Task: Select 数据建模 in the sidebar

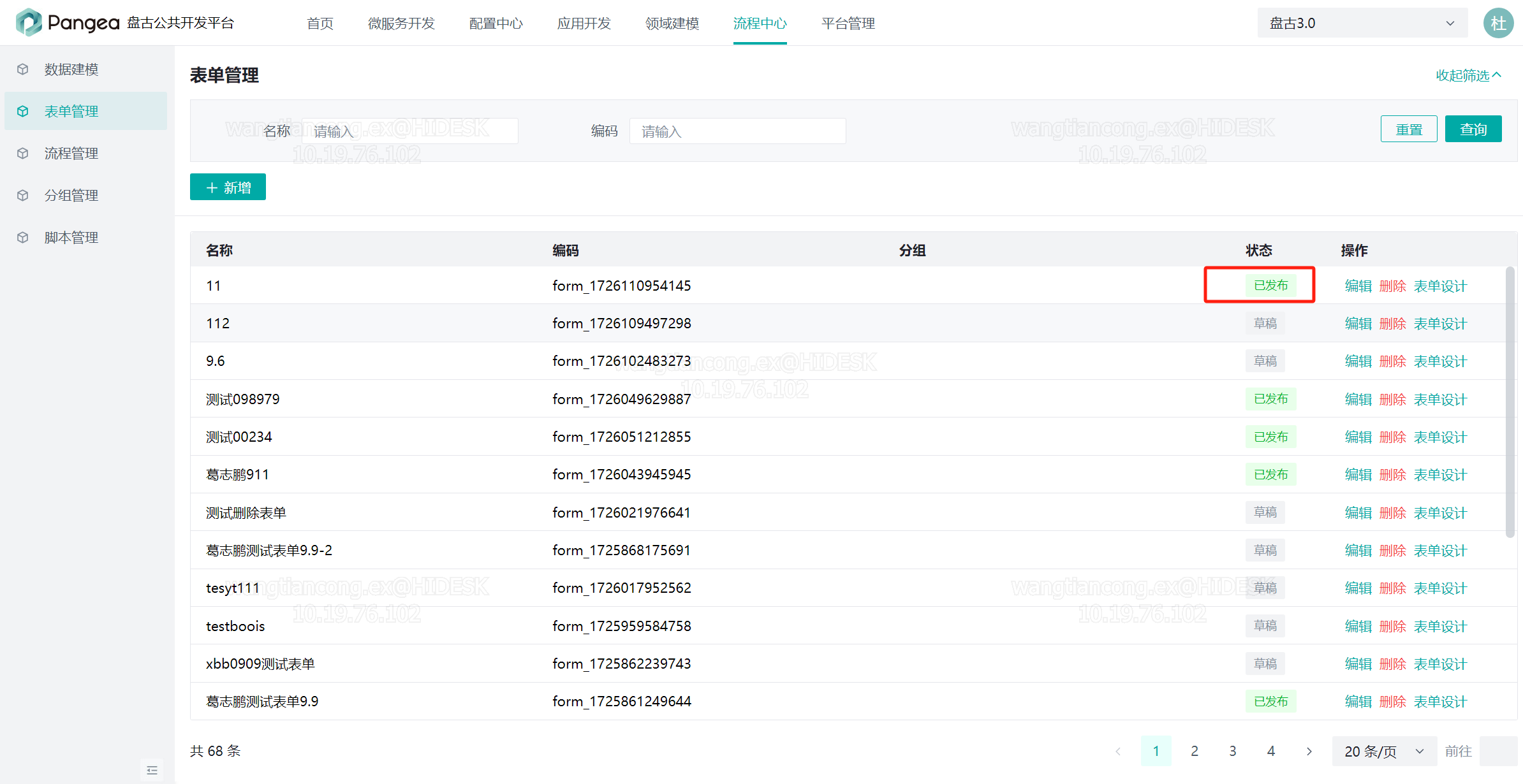Action: [85, 69]
